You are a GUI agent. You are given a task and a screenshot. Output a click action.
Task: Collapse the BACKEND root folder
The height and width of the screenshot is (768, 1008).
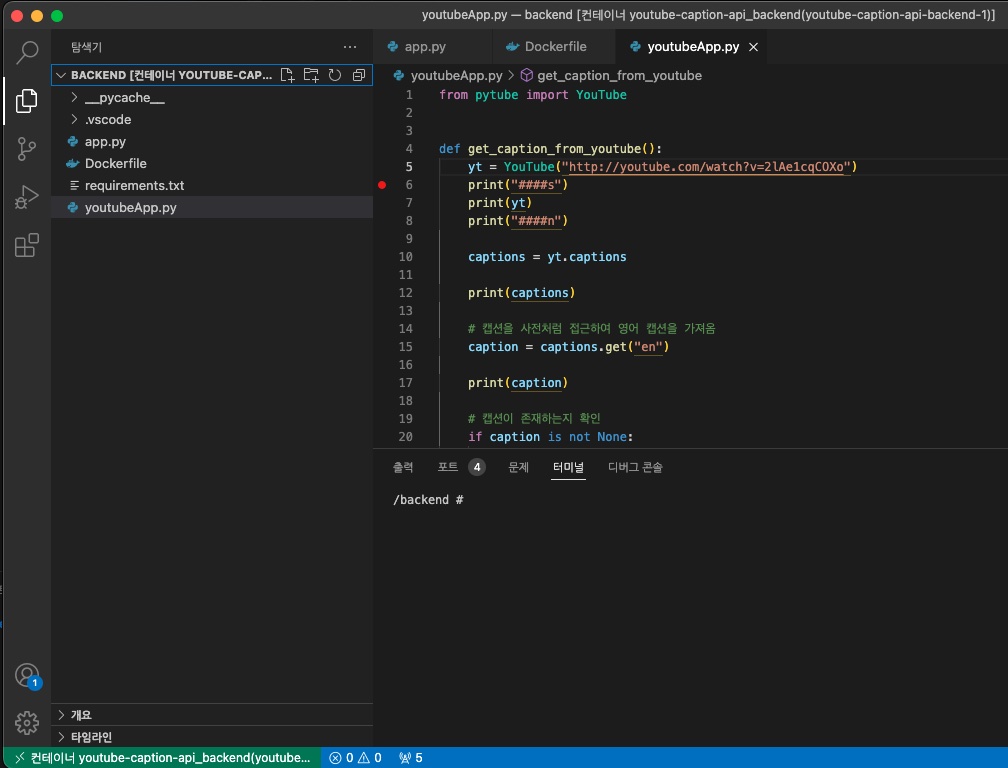tap(61, 75)
